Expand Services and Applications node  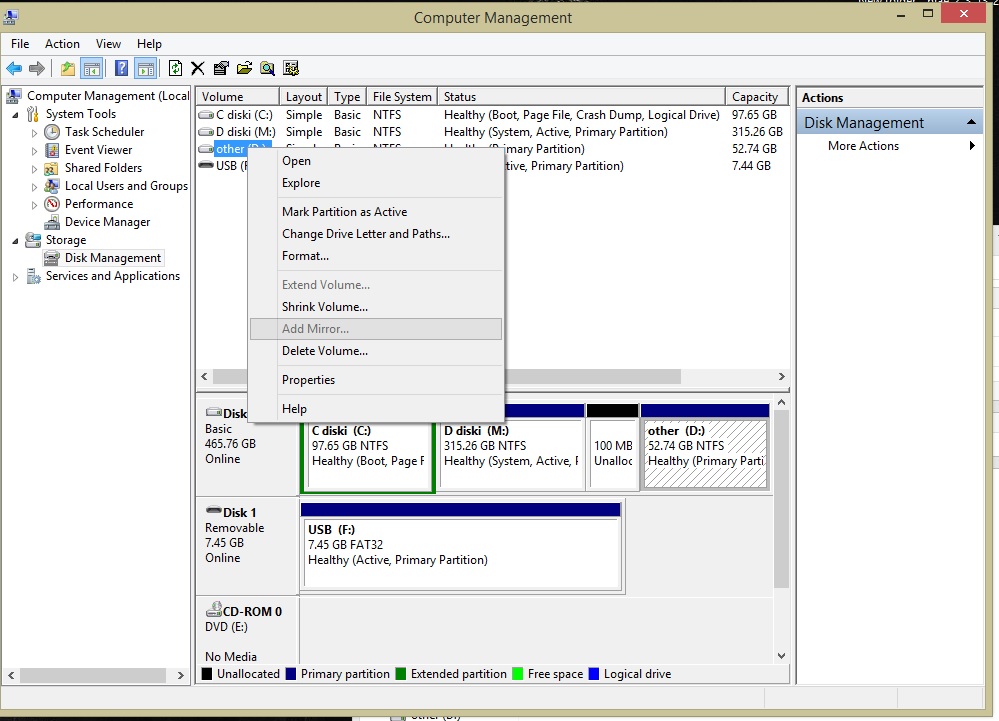[16, 277]
